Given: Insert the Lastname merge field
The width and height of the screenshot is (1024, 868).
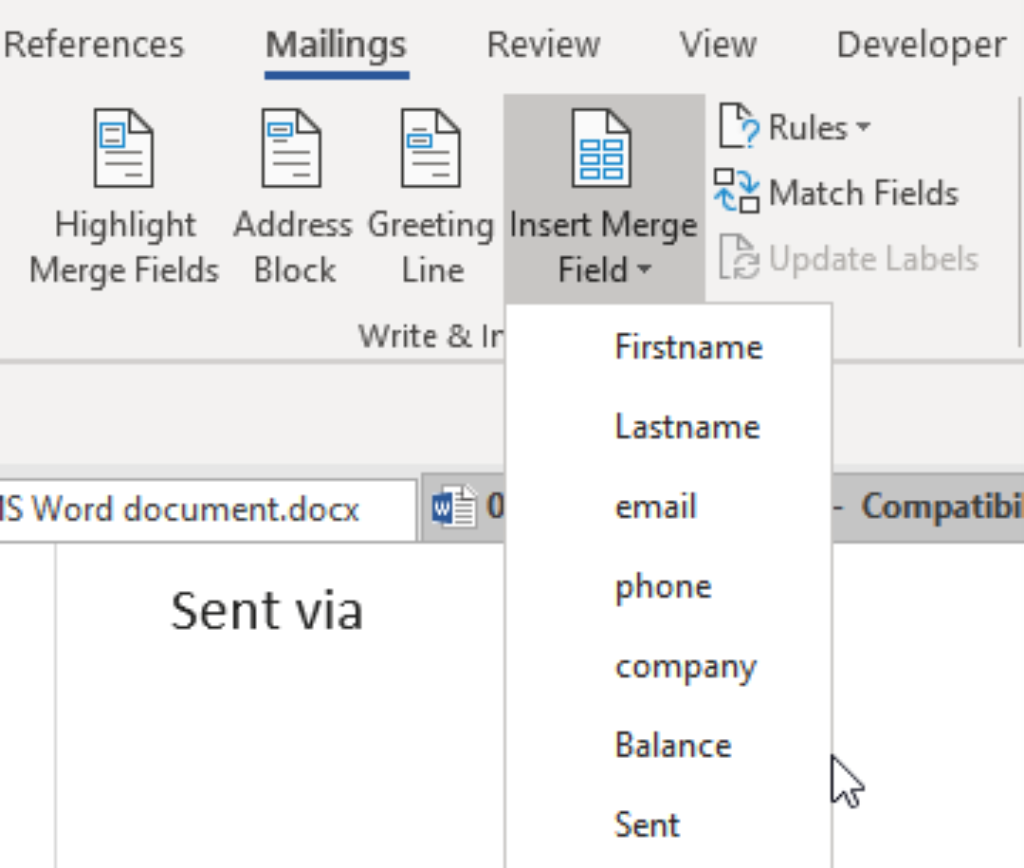Looking at the screenshot, I should [x=687, y=427].
